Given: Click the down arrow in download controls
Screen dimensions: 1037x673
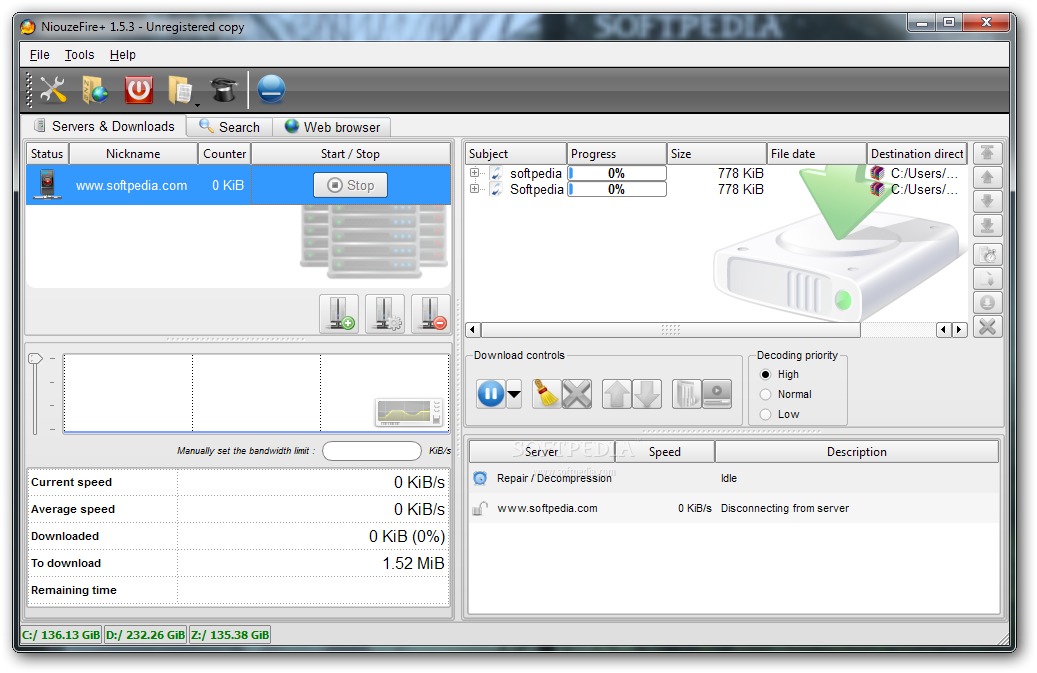Looking at the screenshot, I should click(x=647, y=394).
